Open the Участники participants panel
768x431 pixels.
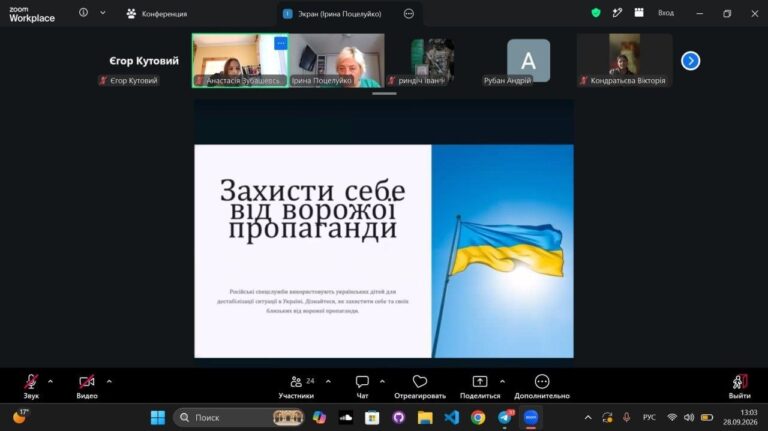296,386
